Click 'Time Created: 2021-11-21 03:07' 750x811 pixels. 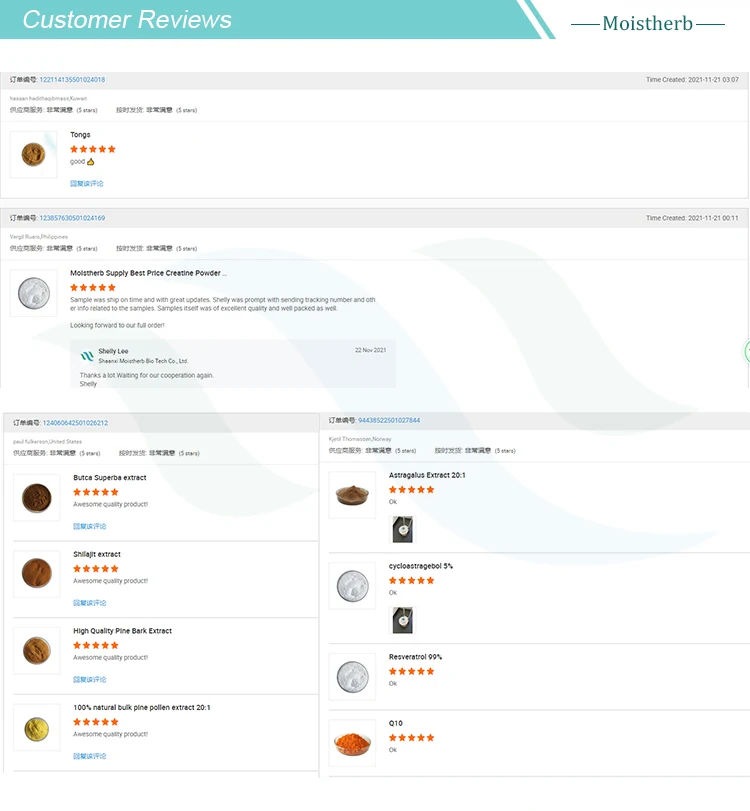tap(692, 80)
